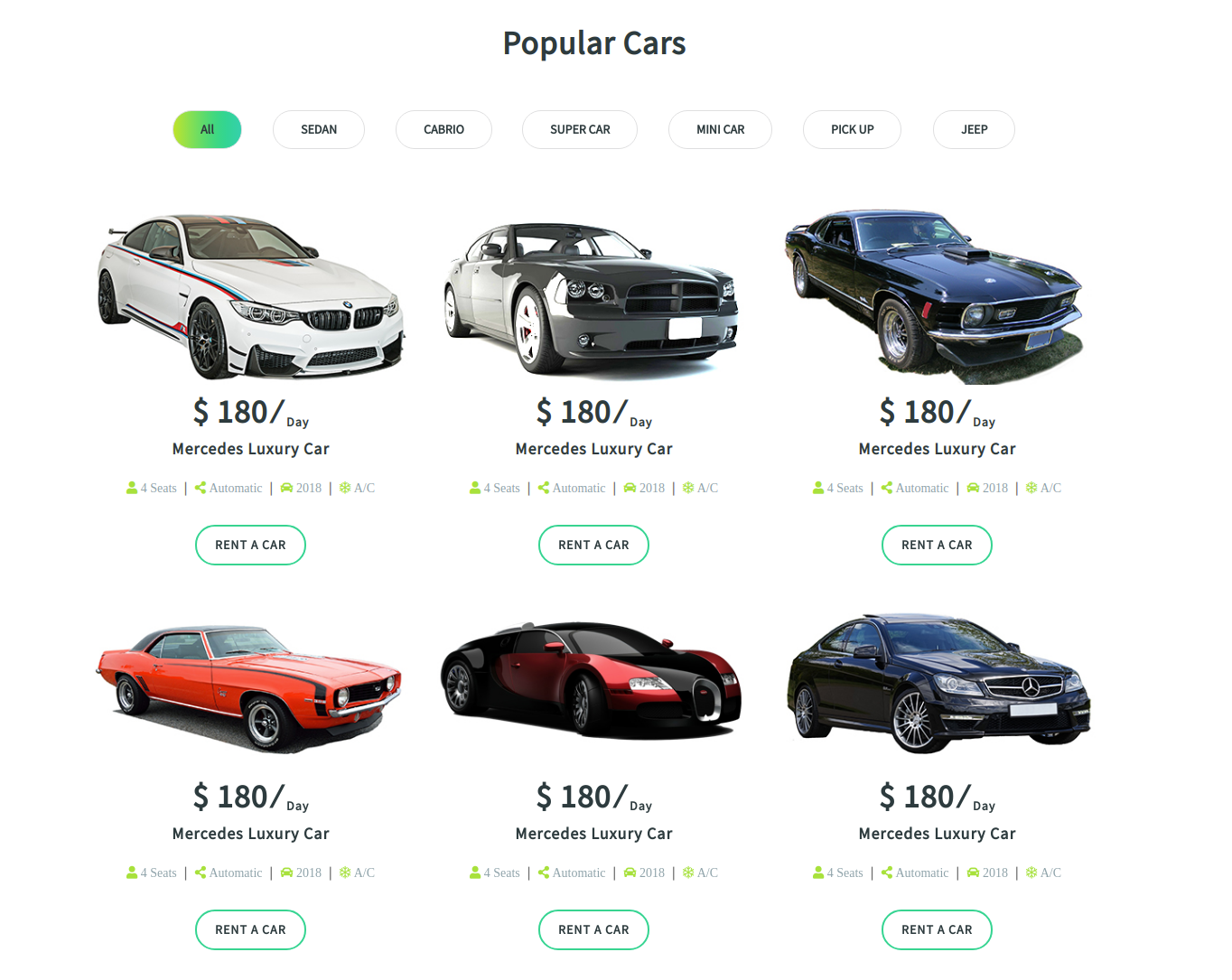1232x980 pixels.
Task: Rent the black Mustang car
Action: (x=937, y=545)
